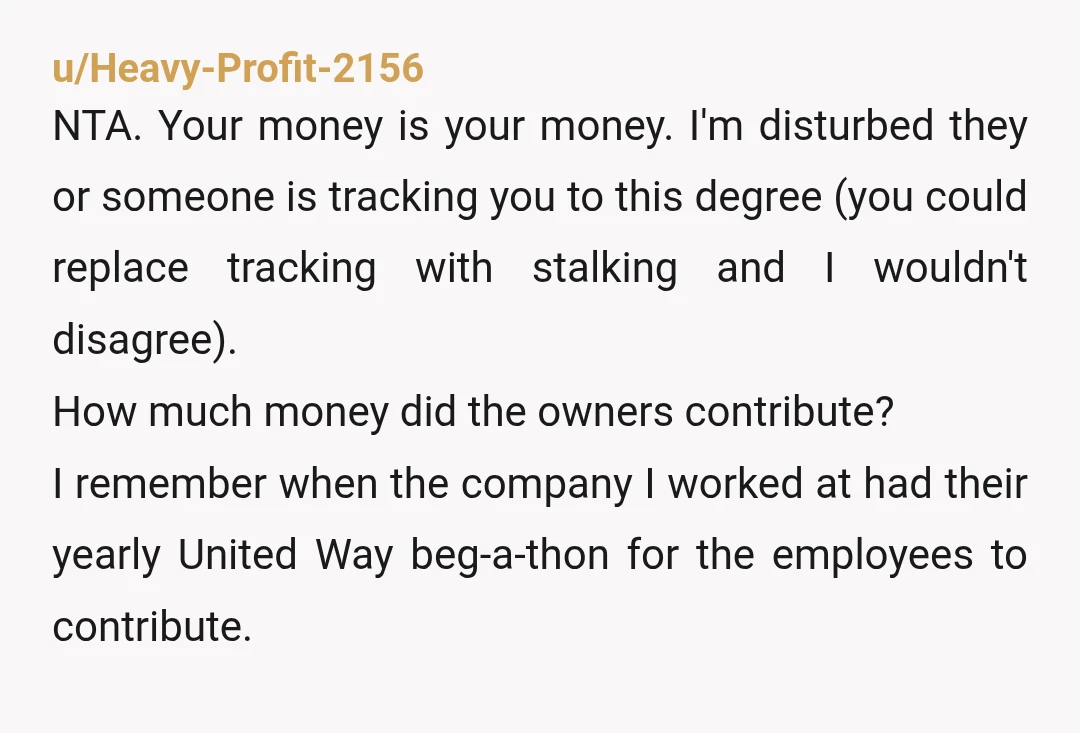Viewport: 1080px width, 733px height.
Task: Click the word "replace" in third line
Action: [x=121, y=271]
